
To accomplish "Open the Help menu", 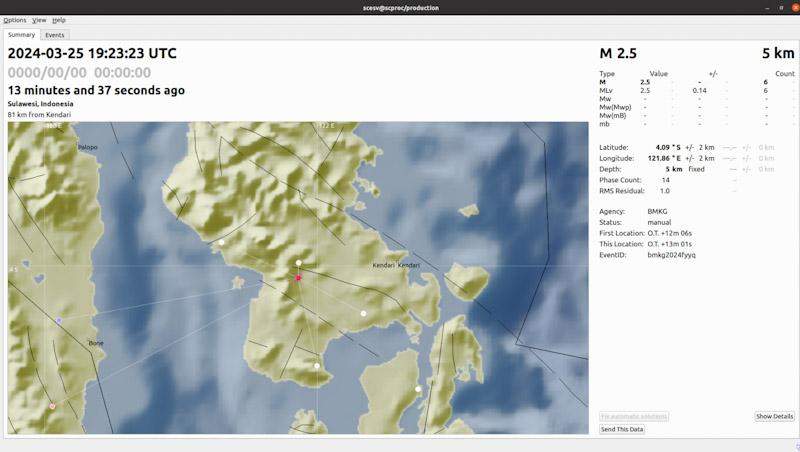I will pos(59,20).
